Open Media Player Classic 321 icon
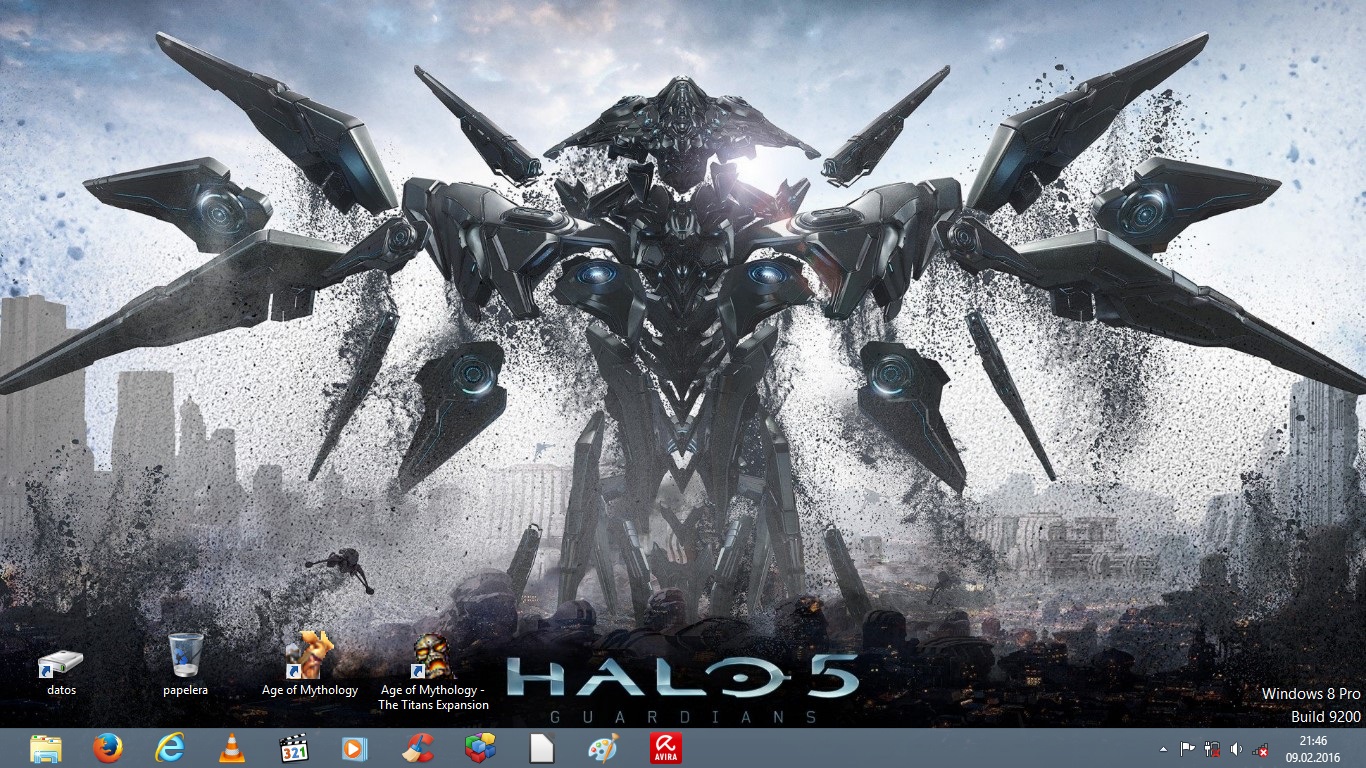 [293, 748]
